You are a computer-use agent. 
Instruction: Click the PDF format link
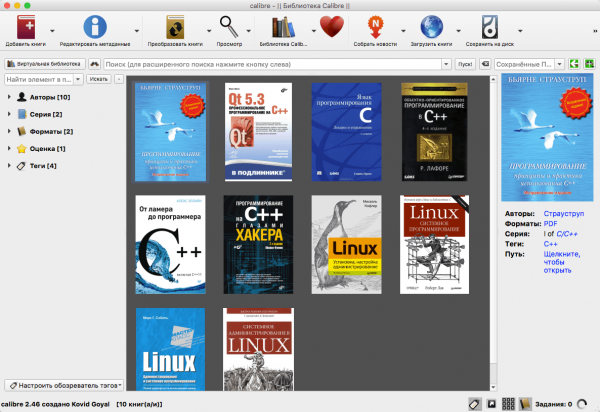pos(548,225)
